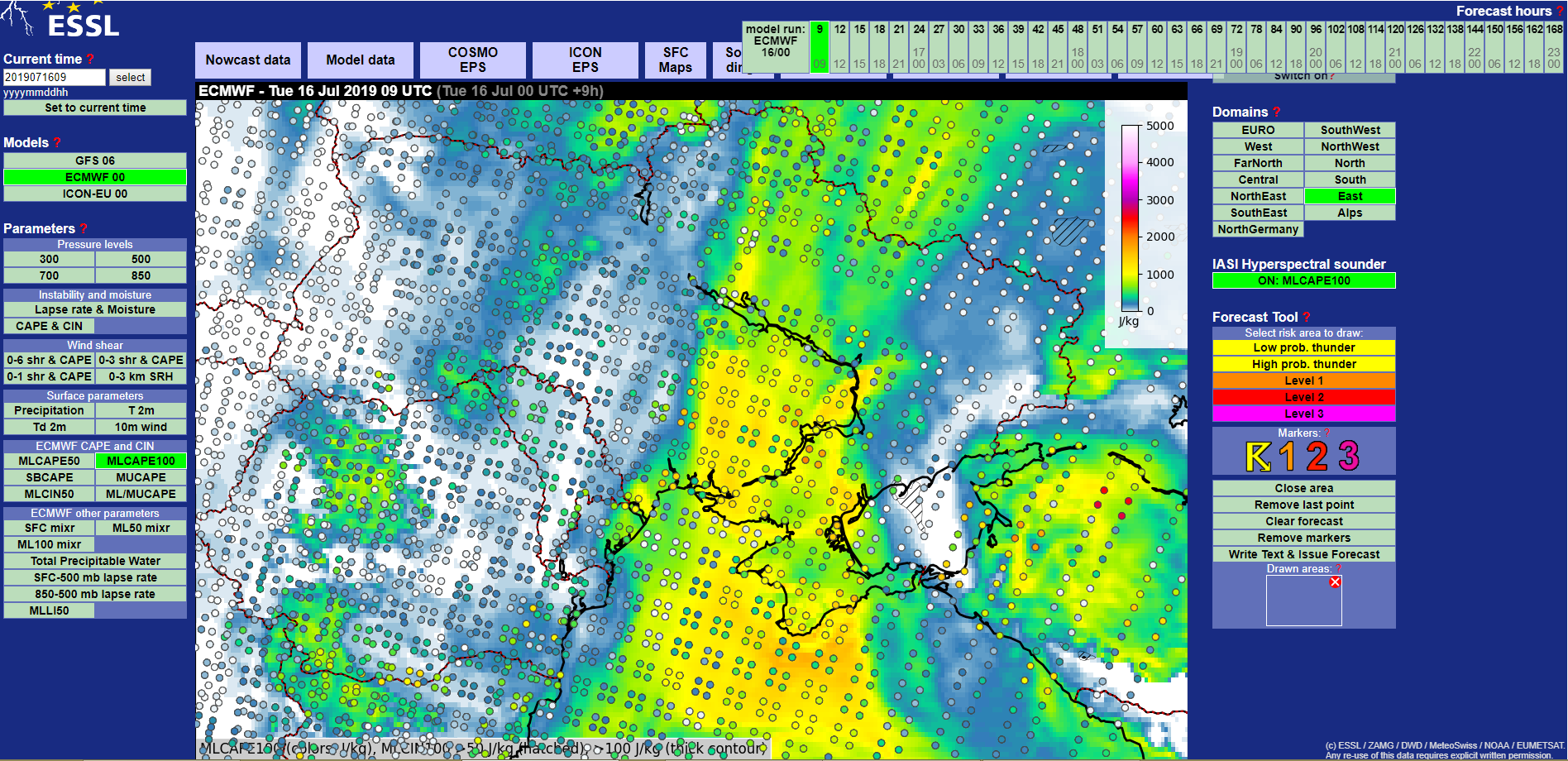The height and width of the screenshot is (761, 1568).
Task: Click Remove last point
Action: coord(1304,505)
